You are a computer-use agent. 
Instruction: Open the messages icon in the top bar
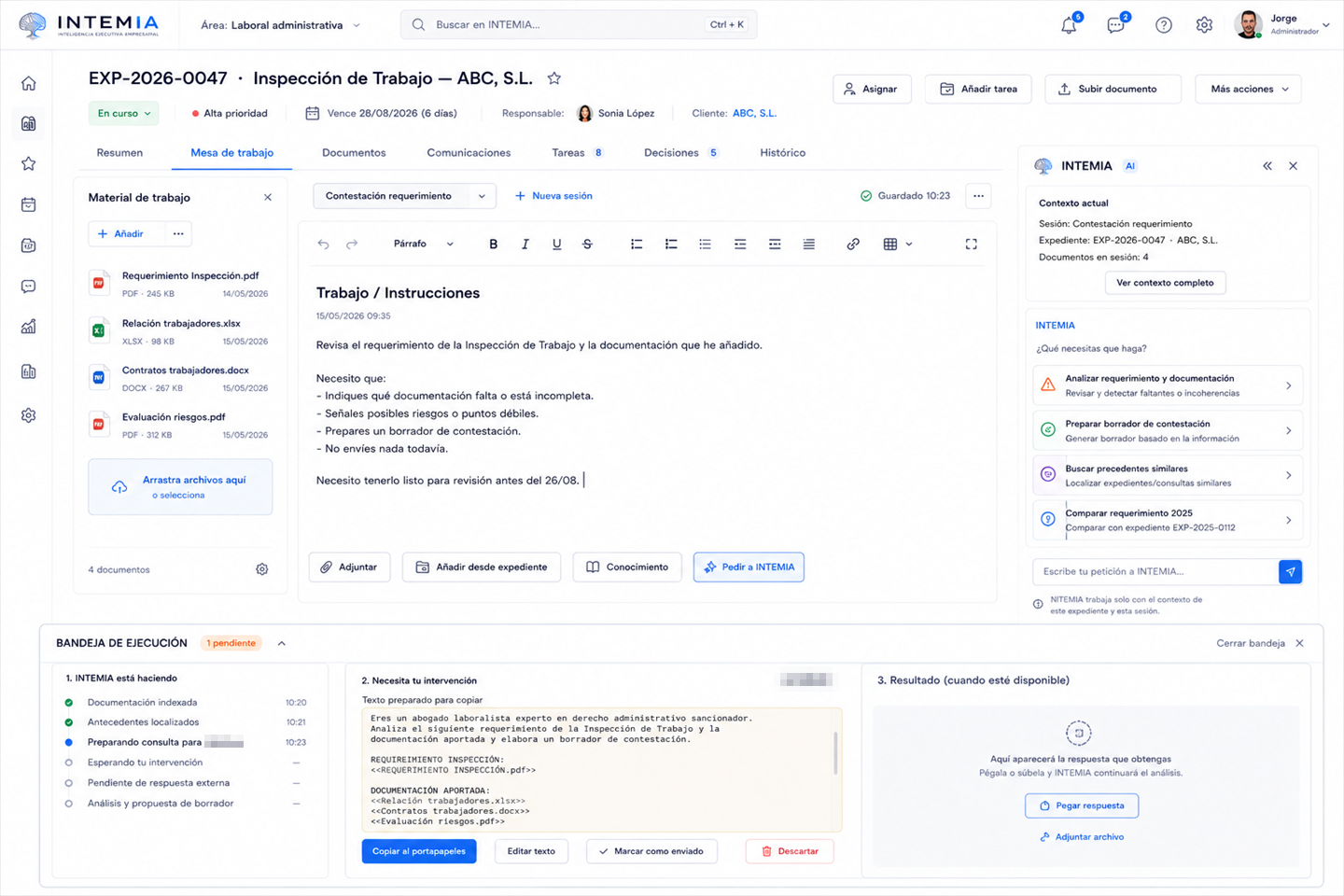tap(1116, 25)
